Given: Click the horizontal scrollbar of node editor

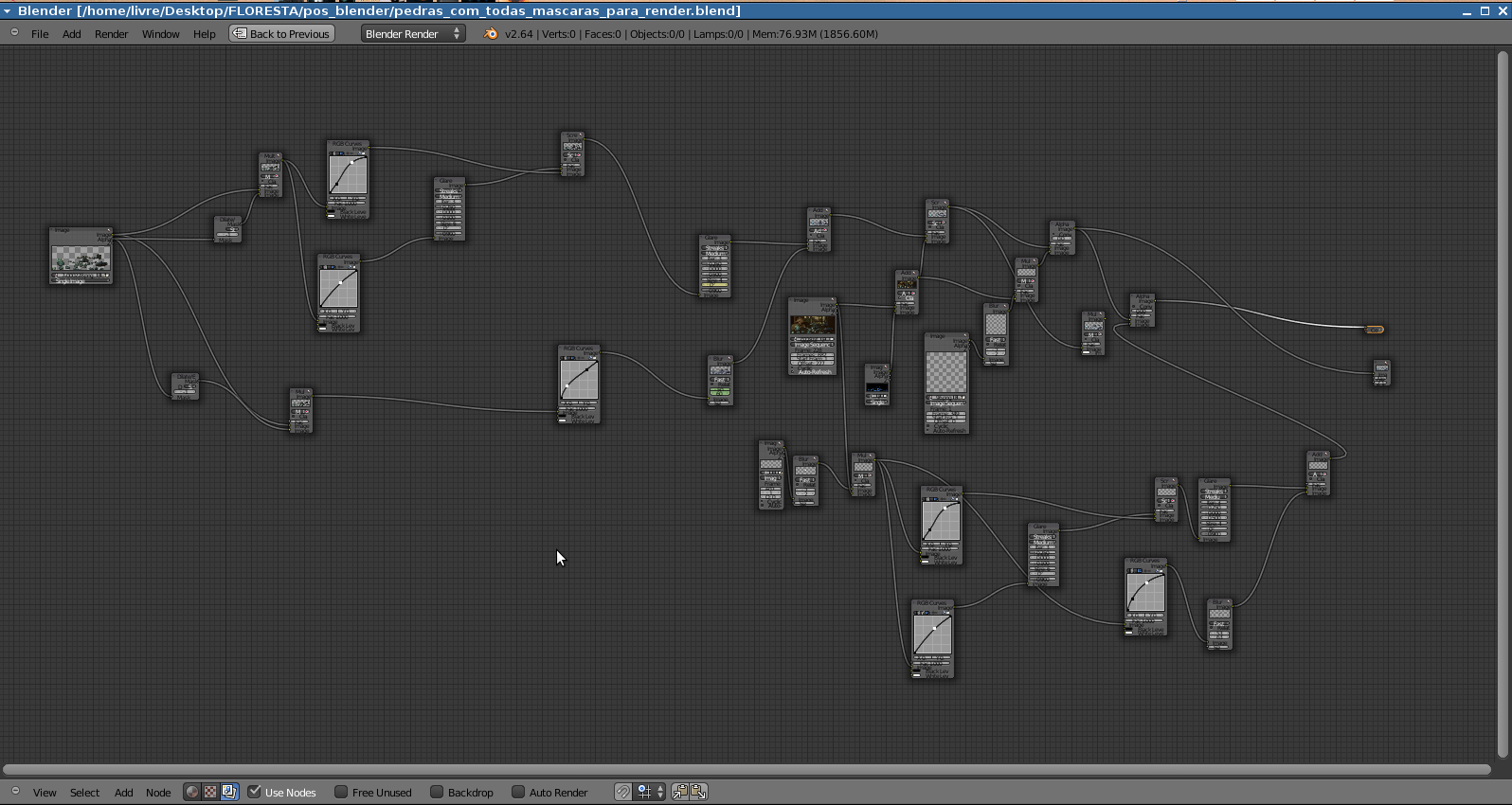Looking at the screenshot, I should tap(747, 768).
